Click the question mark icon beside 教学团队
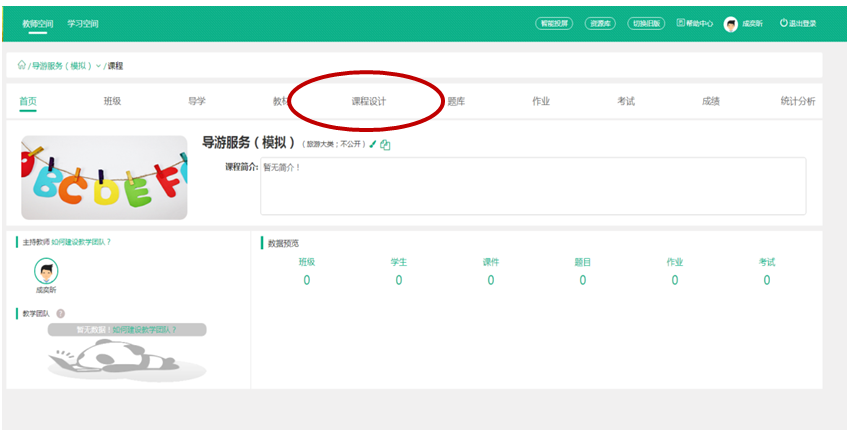The image size is (849, 435). tap(61, 314)
